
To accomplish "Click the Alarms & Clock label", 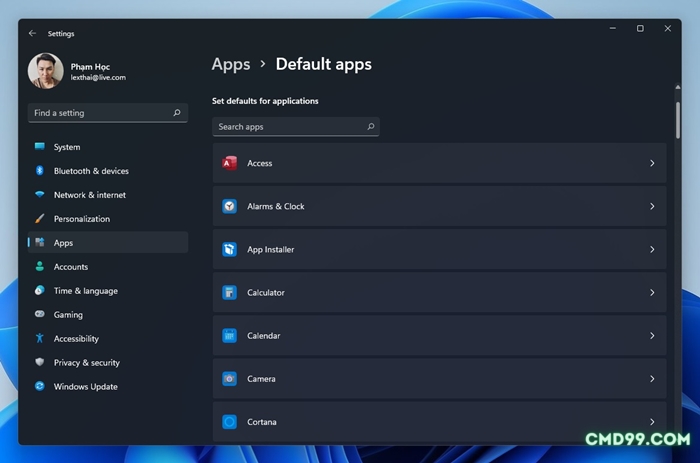I will (276, 207).
